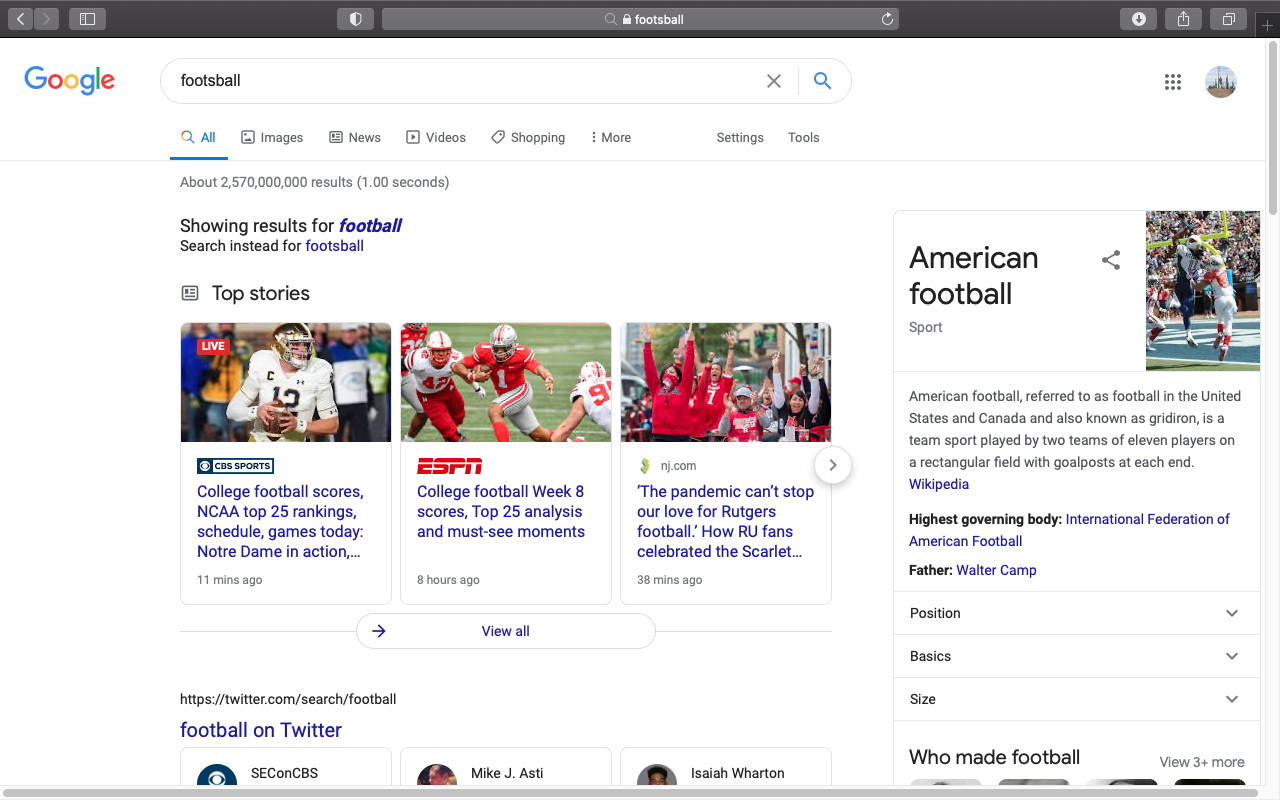The image size is (1280, 800).
Task: Switch to the Videos tab
Action: pos(436,138)
